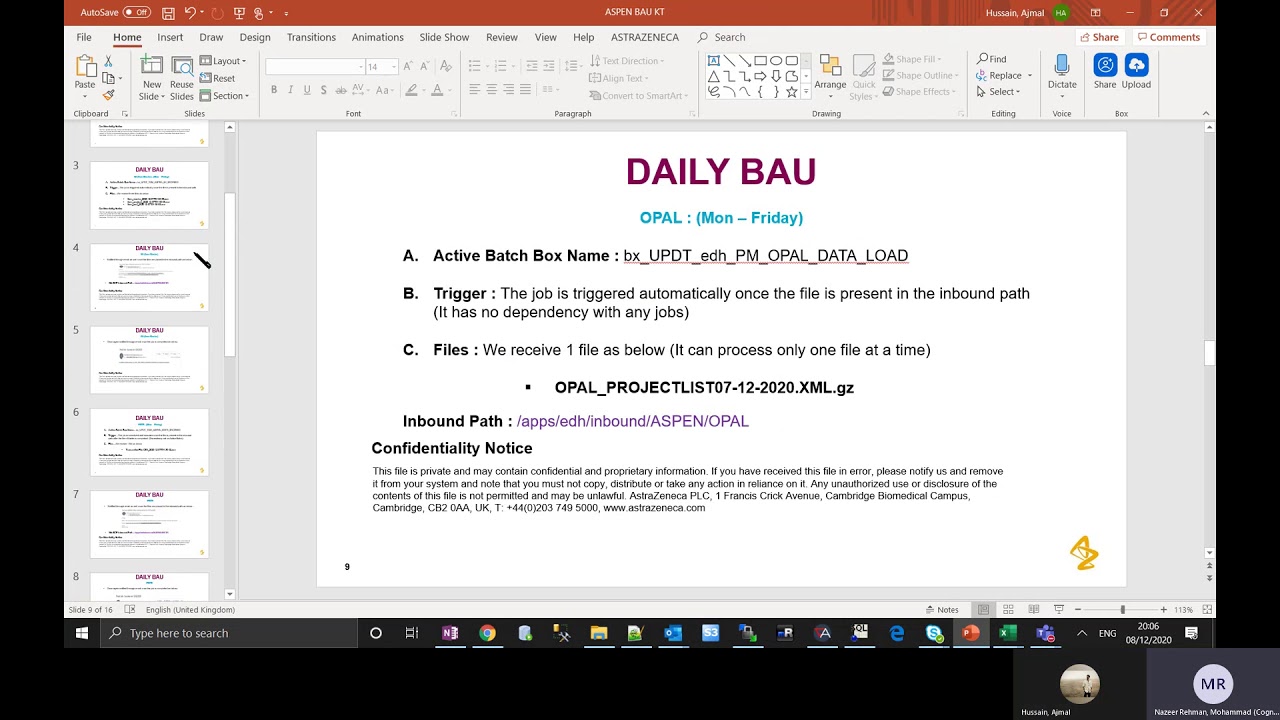Open the Layout dropdown
This screenshot has height=720, width=1280.
click(223, 61)
